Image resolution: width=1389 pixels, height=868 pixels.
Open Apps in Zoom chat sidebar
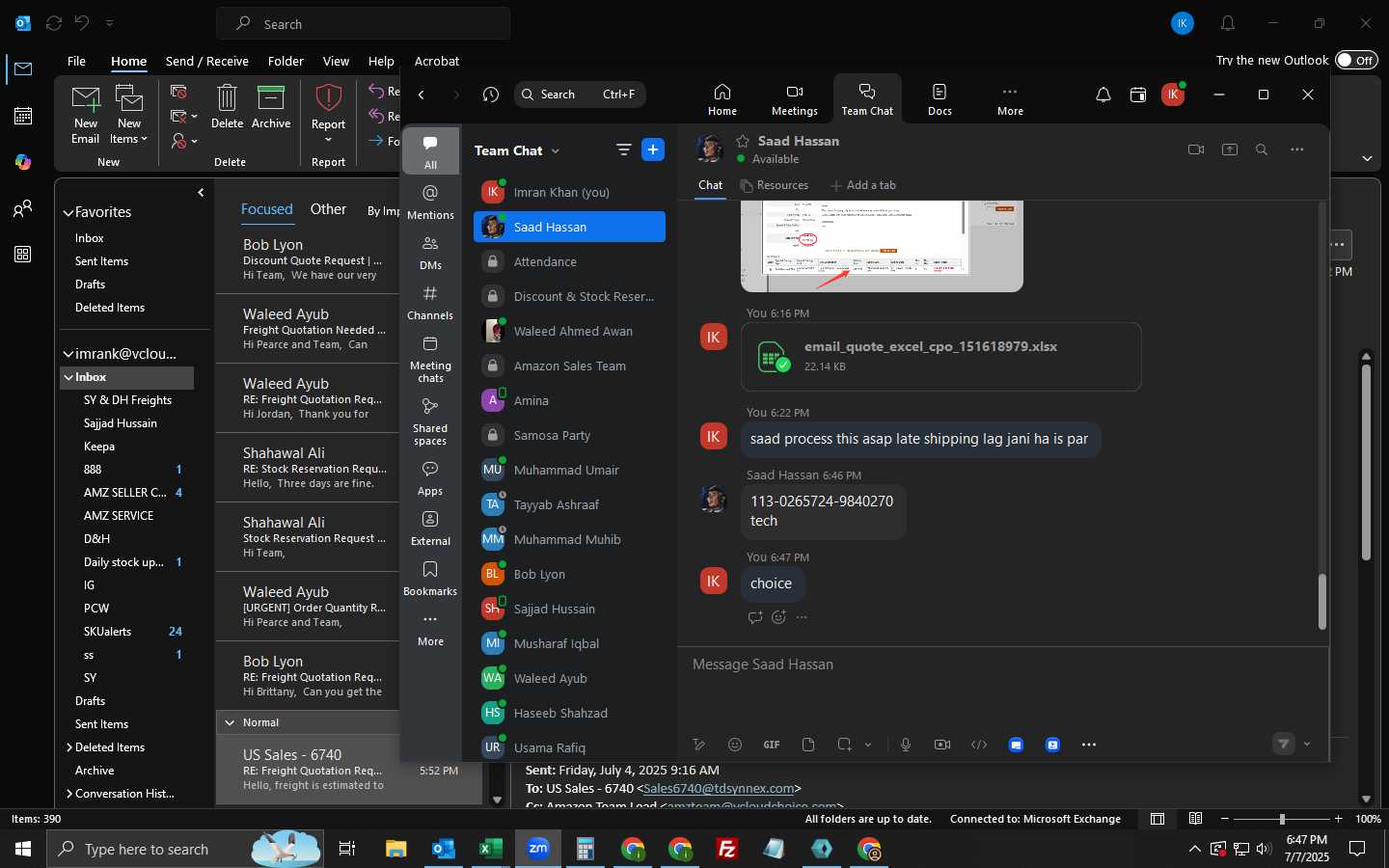point(430,478)
